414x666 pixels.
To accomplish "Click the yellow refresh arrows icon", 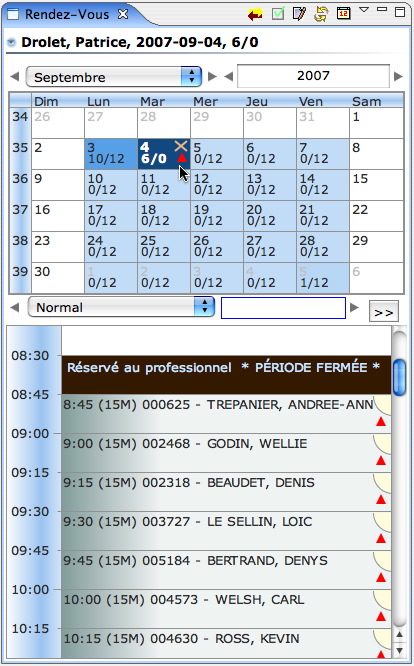I will click(x=321, y=14).
